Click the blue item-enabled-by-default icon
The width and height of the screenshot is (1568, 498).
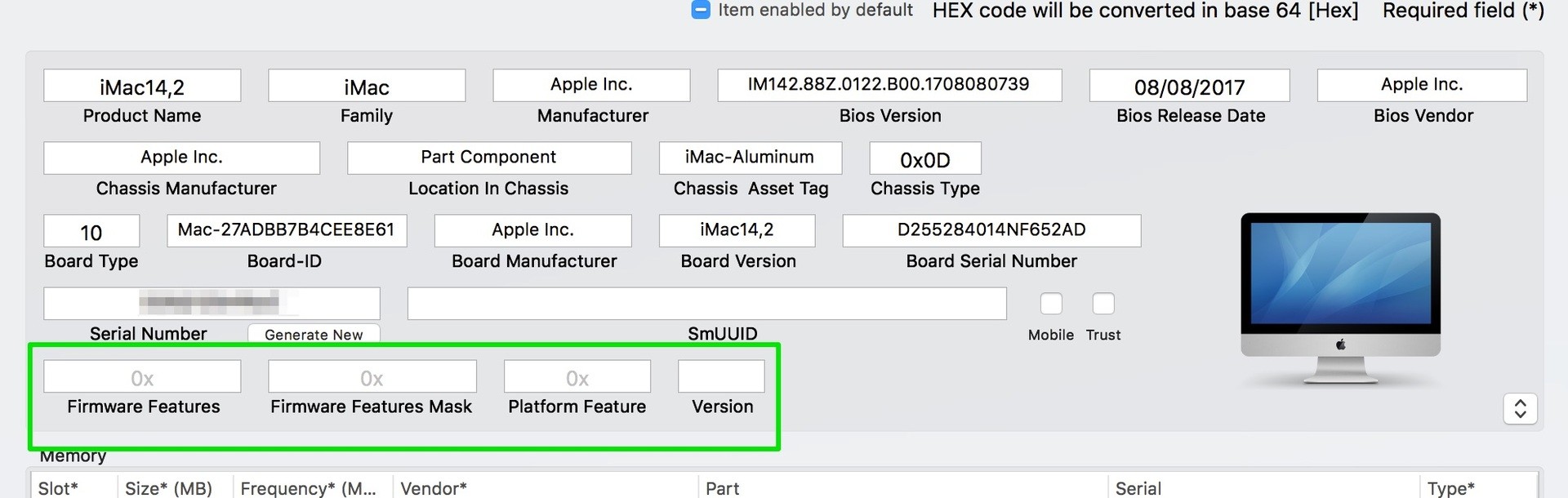(700, 11)
